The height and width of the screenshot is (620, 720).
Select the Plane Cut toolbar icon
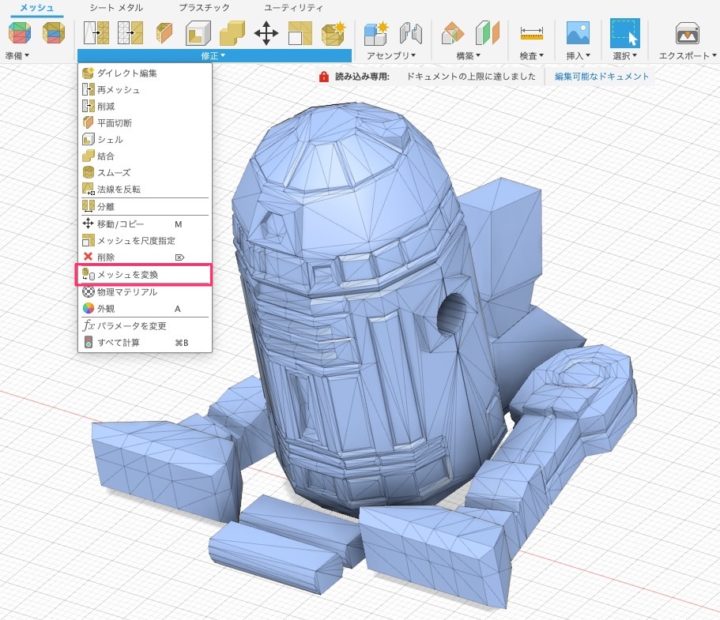click(x=165, y=33)
